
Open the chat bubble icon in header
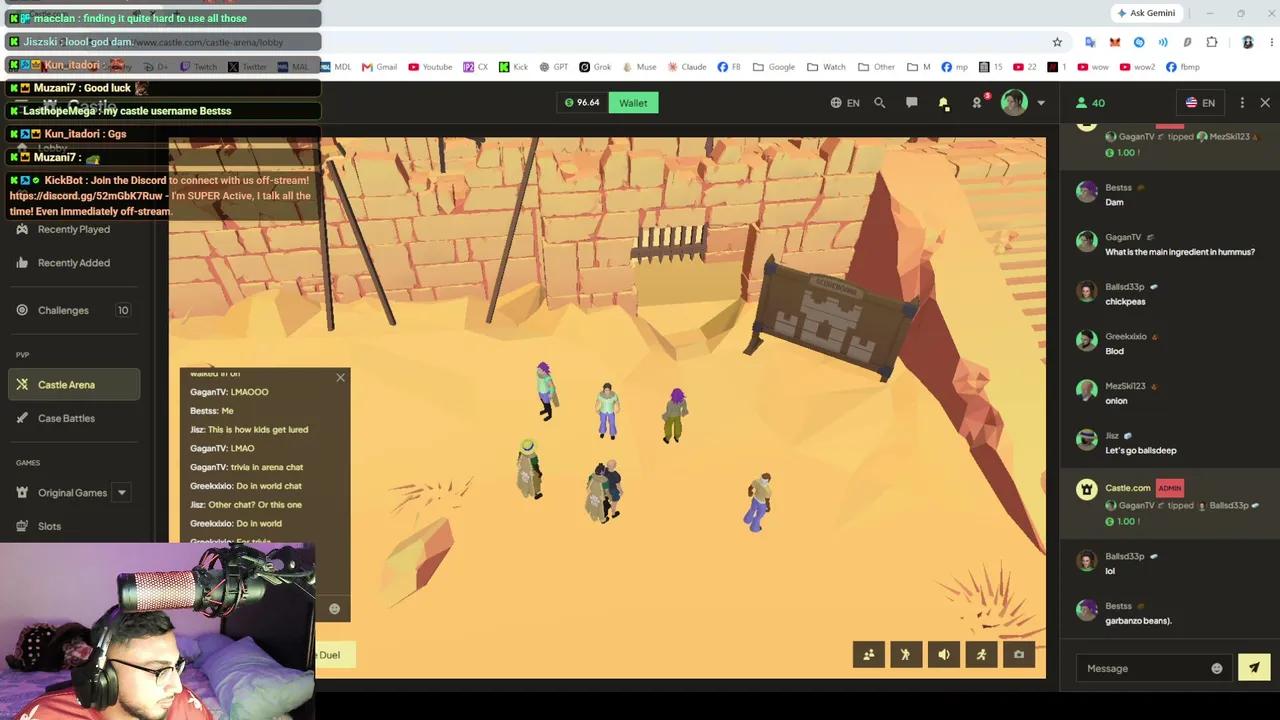pos(912,103)
